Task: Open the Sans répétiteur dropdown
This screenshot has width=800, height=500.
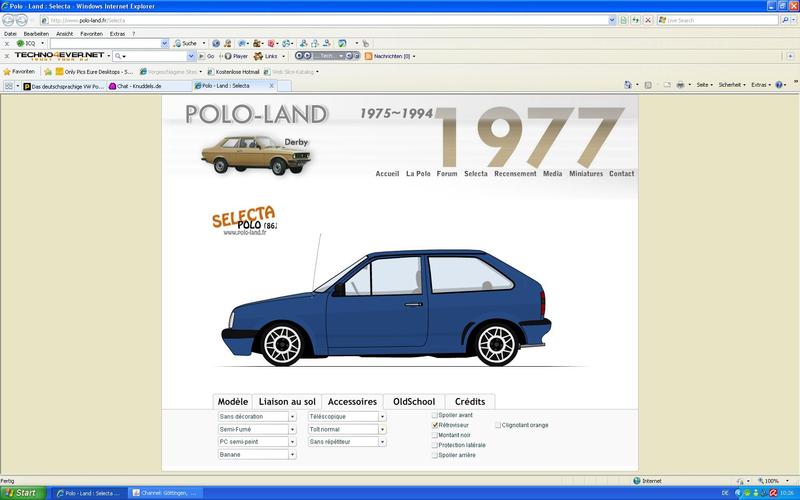Action: coord(346,442)
